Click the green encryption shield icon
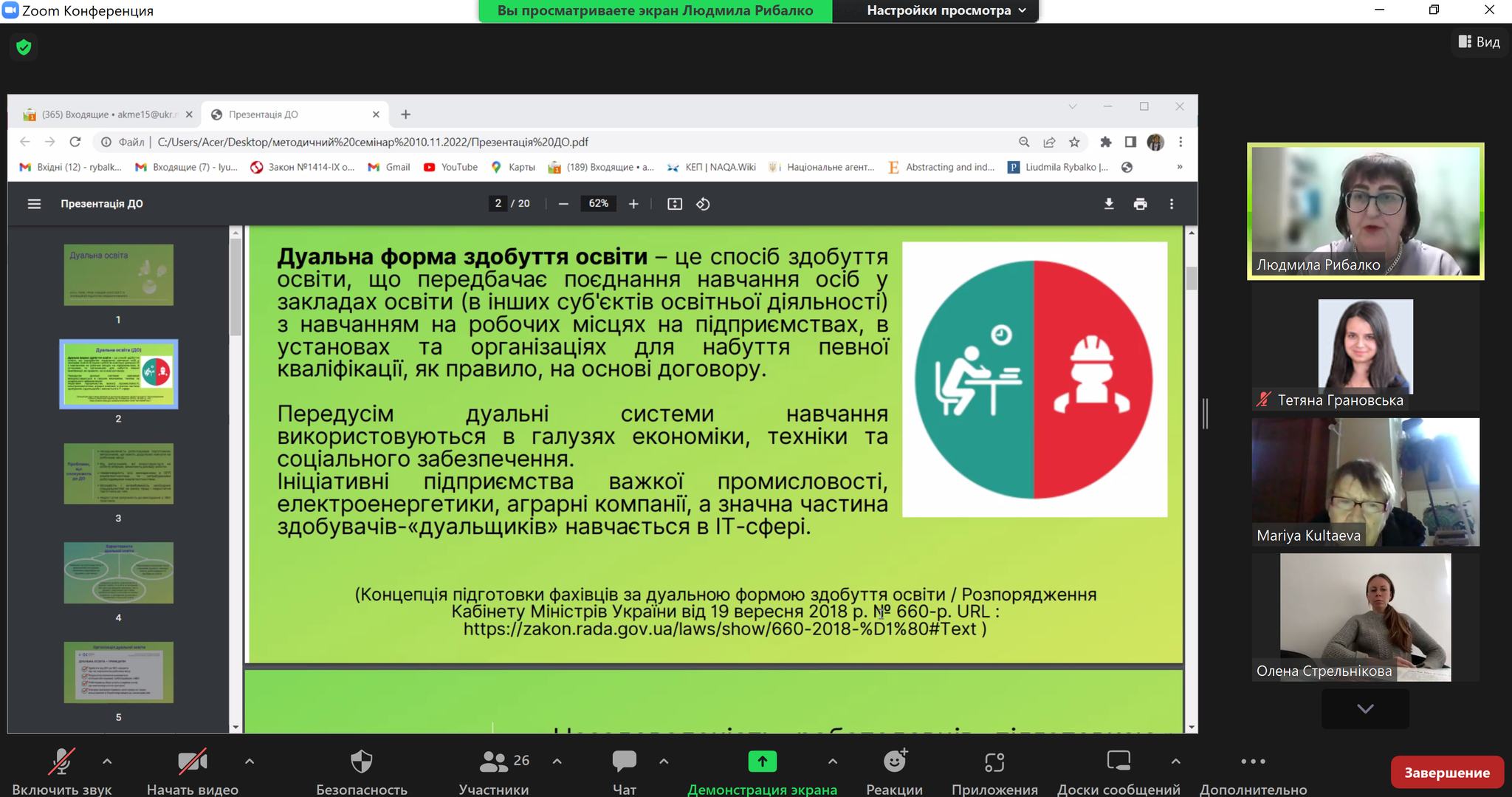 [24, 47]
